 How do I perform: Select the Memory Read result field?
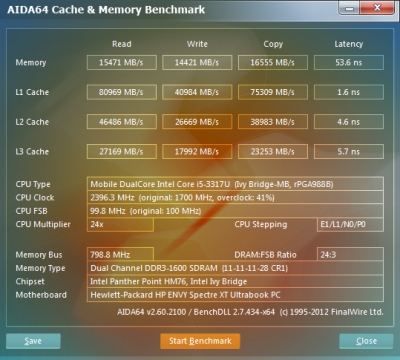tap(122, 62)
